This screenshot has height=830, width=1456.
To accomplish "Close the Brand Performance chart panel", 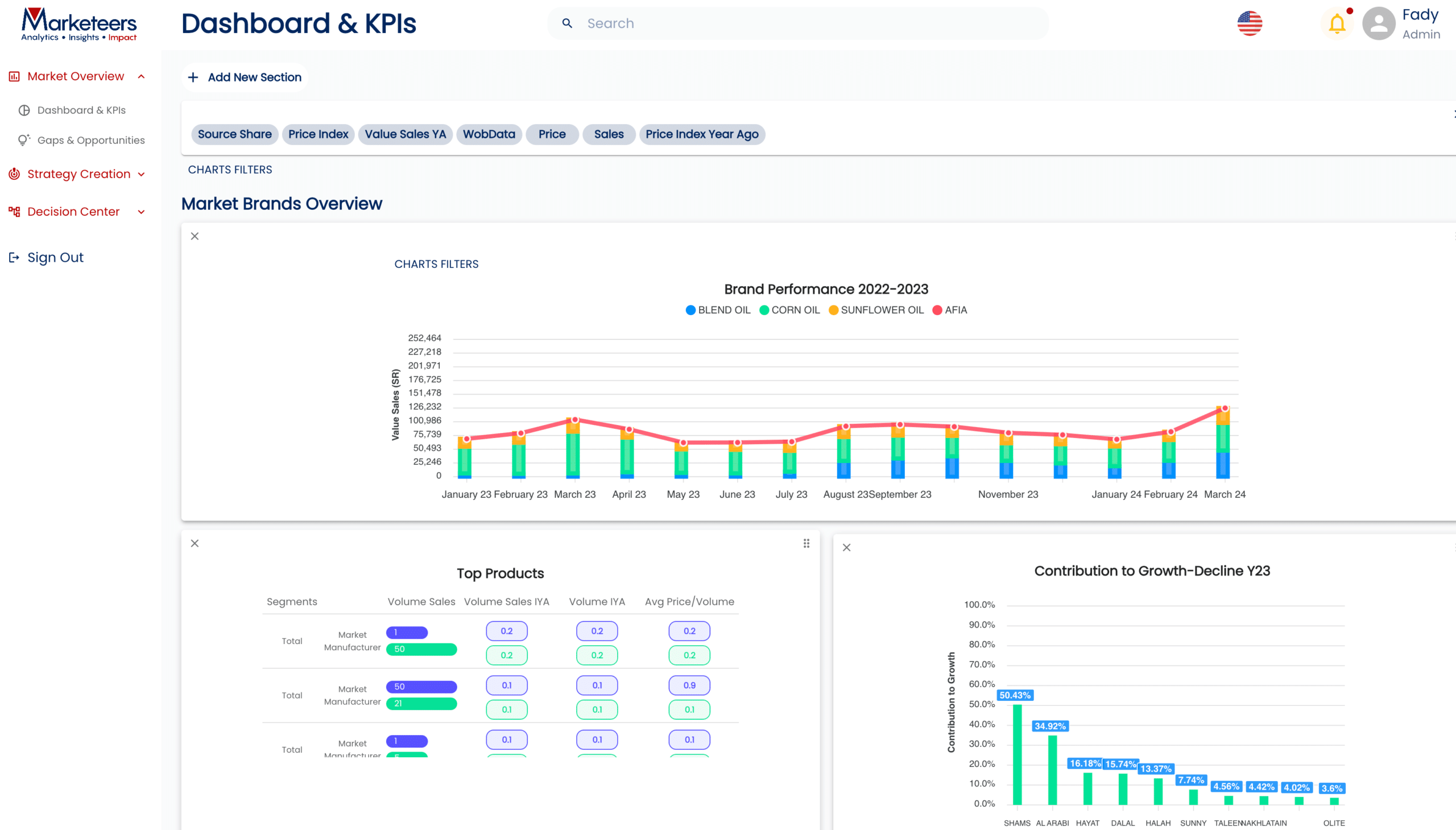I will [x=195, y=237].
